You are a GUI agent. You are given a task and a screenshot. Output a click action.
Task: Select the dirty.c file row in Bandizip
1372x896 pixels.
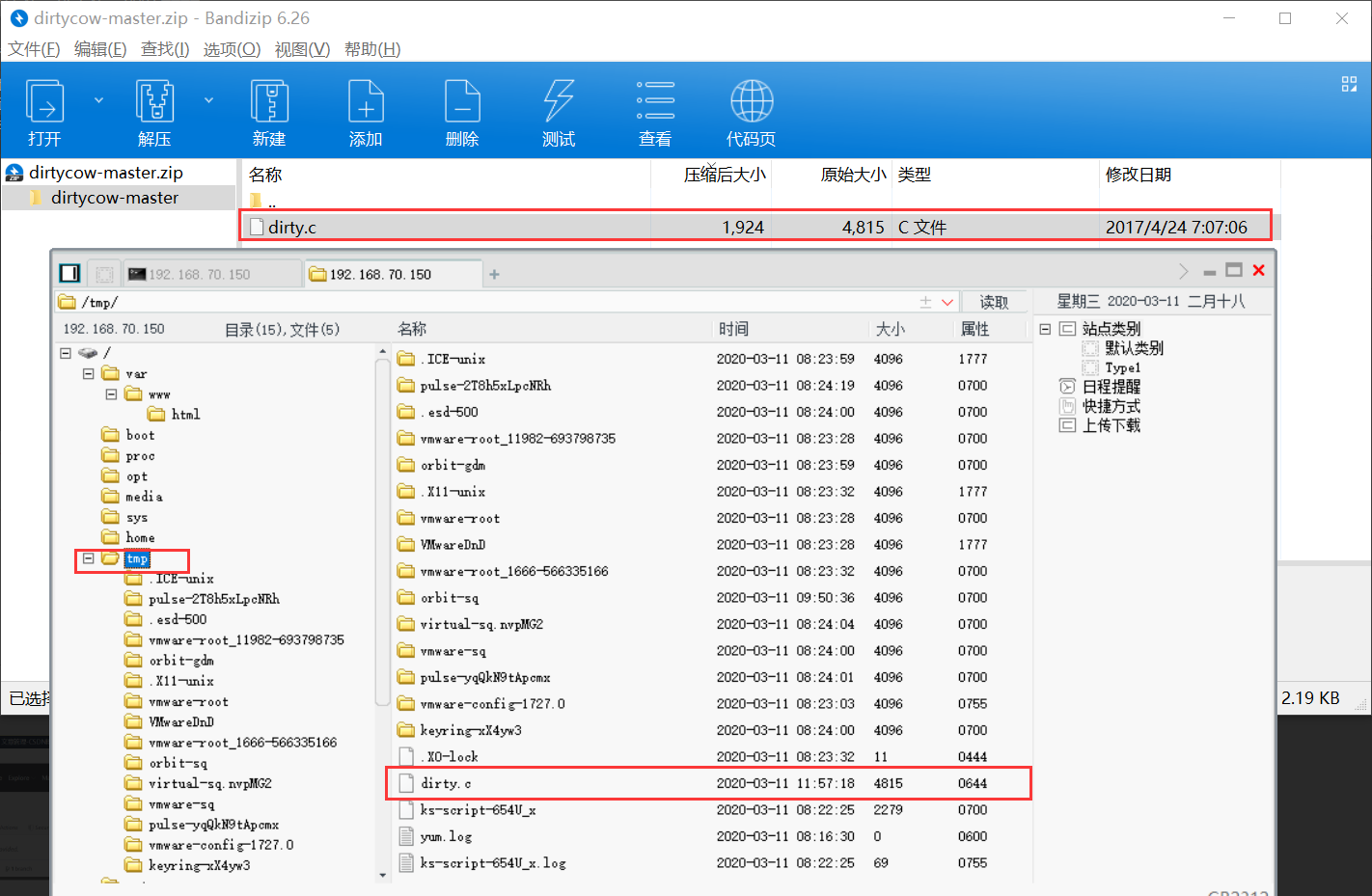click(755, 227)
